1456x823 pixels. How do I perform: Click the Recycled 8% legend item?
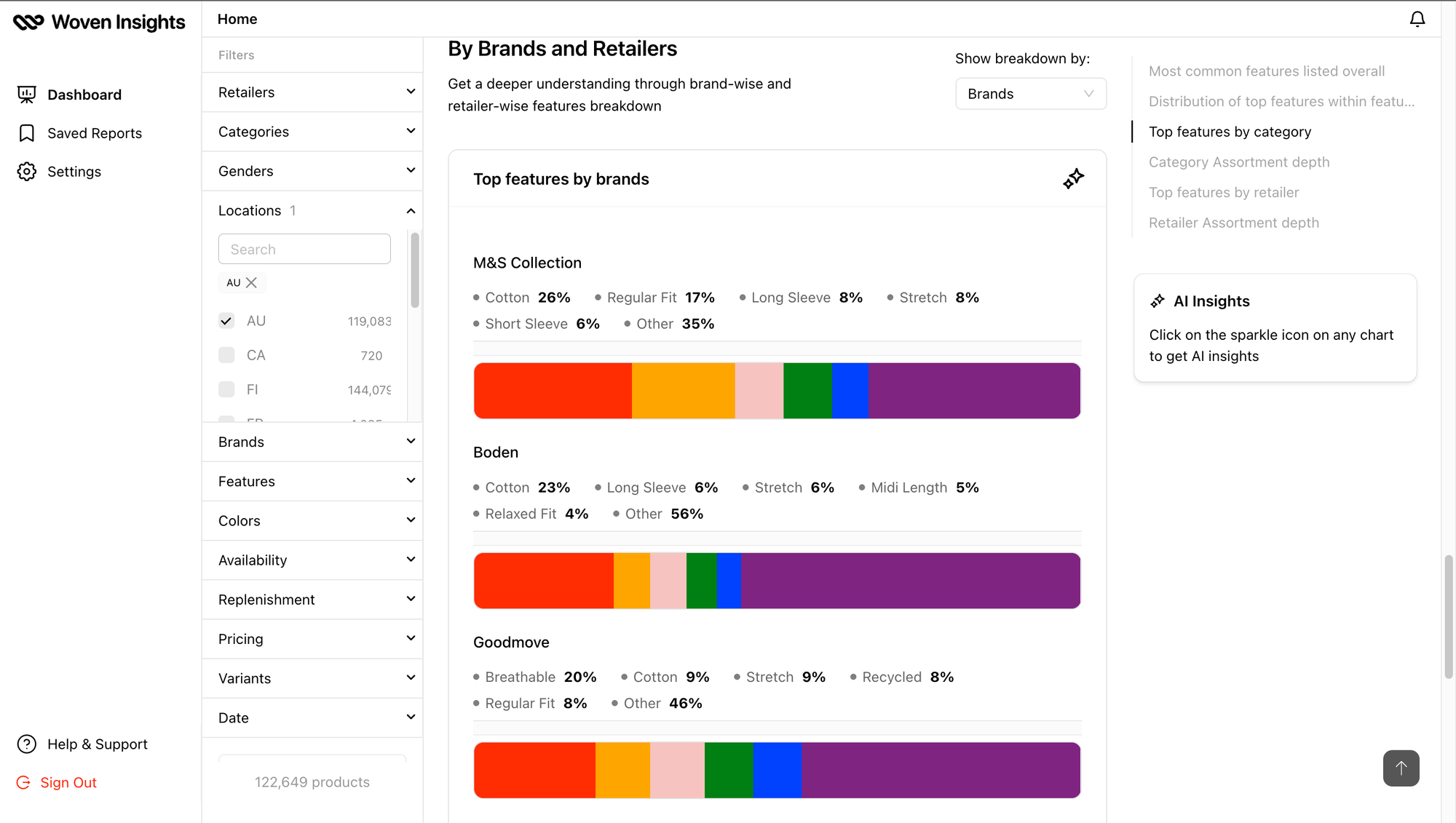(902, 677)
